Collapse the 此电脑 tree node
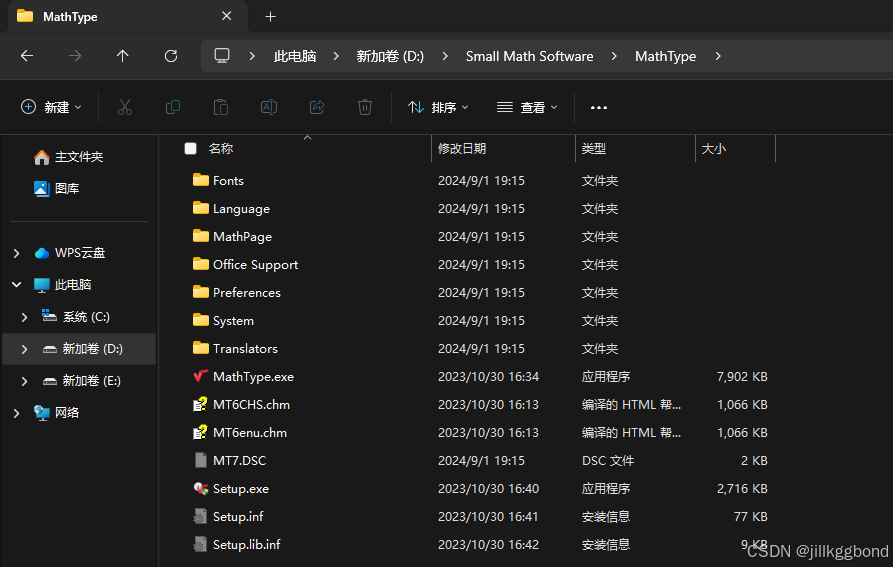This screenshot has width=893, height=567. coord(17,284)
